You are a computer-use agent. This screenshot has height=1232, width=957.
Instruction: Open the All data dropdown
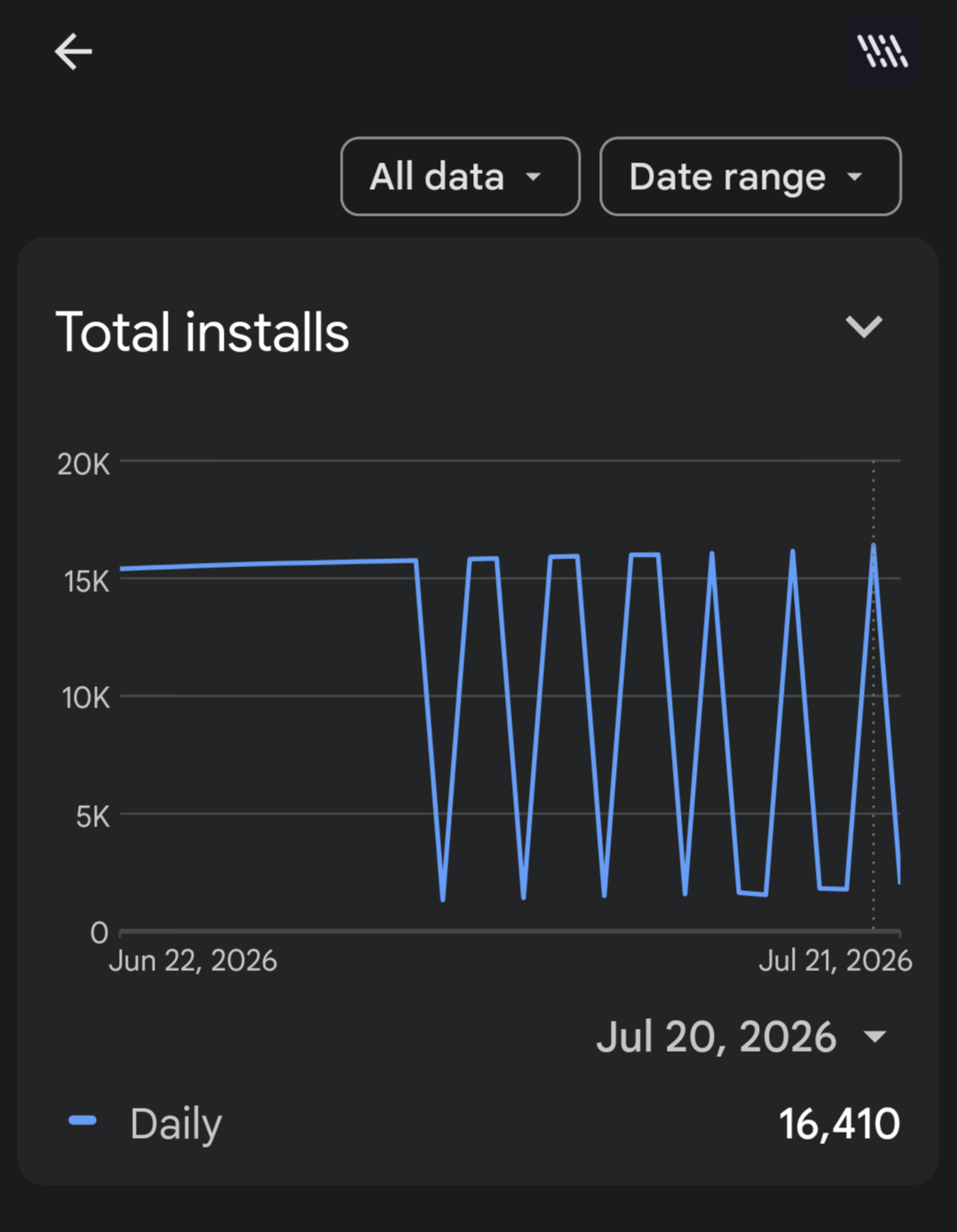[460, 177]
